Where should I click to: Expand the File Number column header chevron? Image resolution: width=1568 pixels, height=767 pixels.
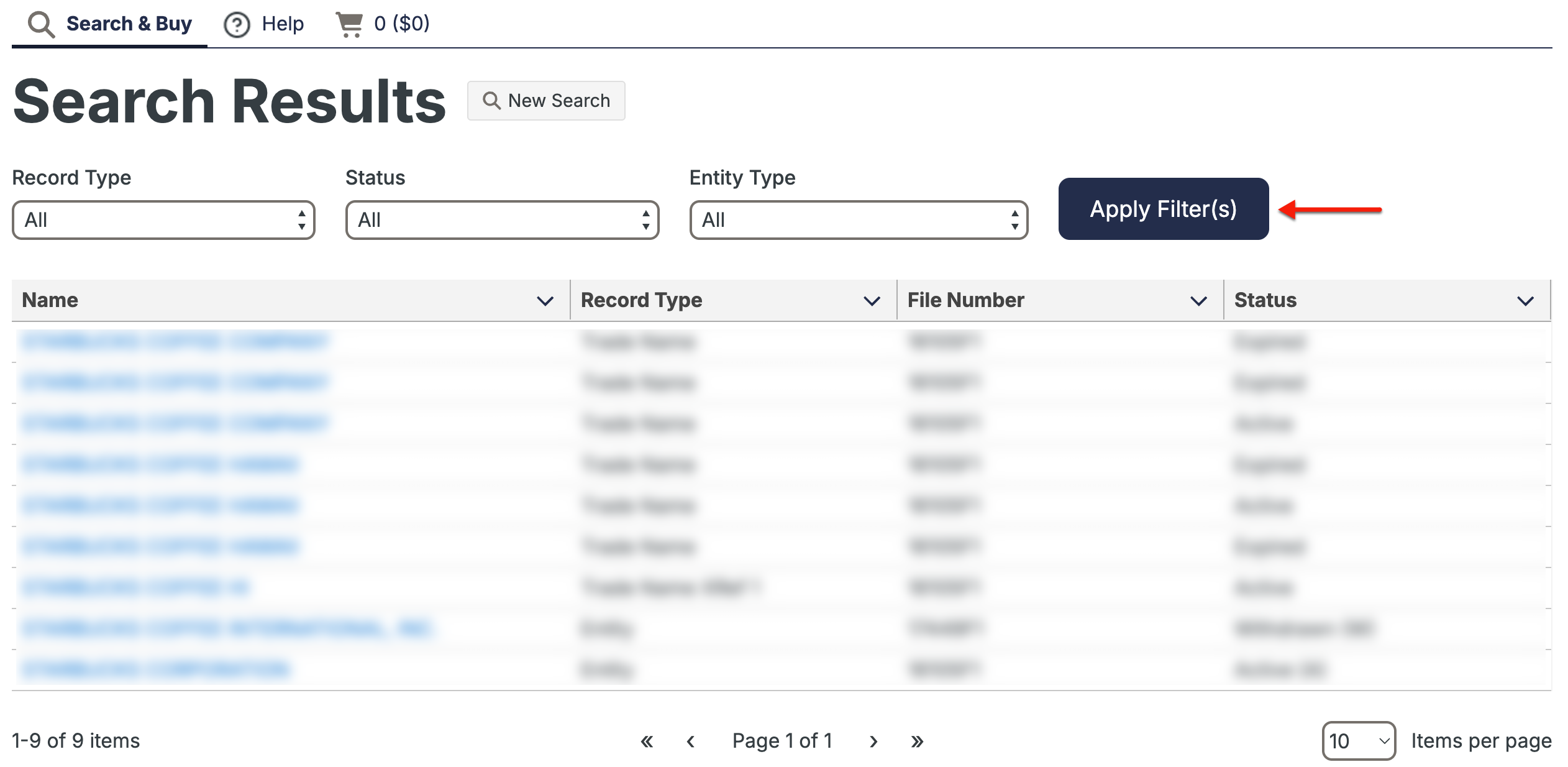click(1198, 301)
